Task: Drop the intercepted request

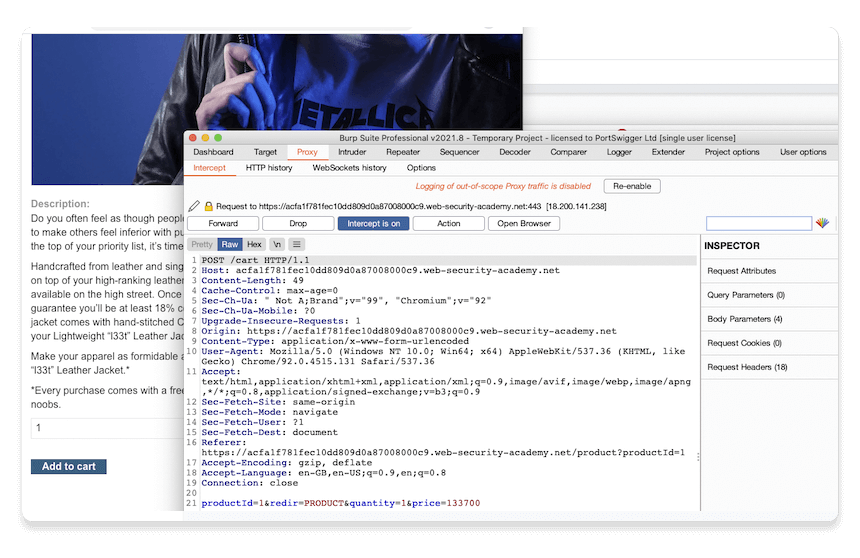Action: click(x=298, y=223)
